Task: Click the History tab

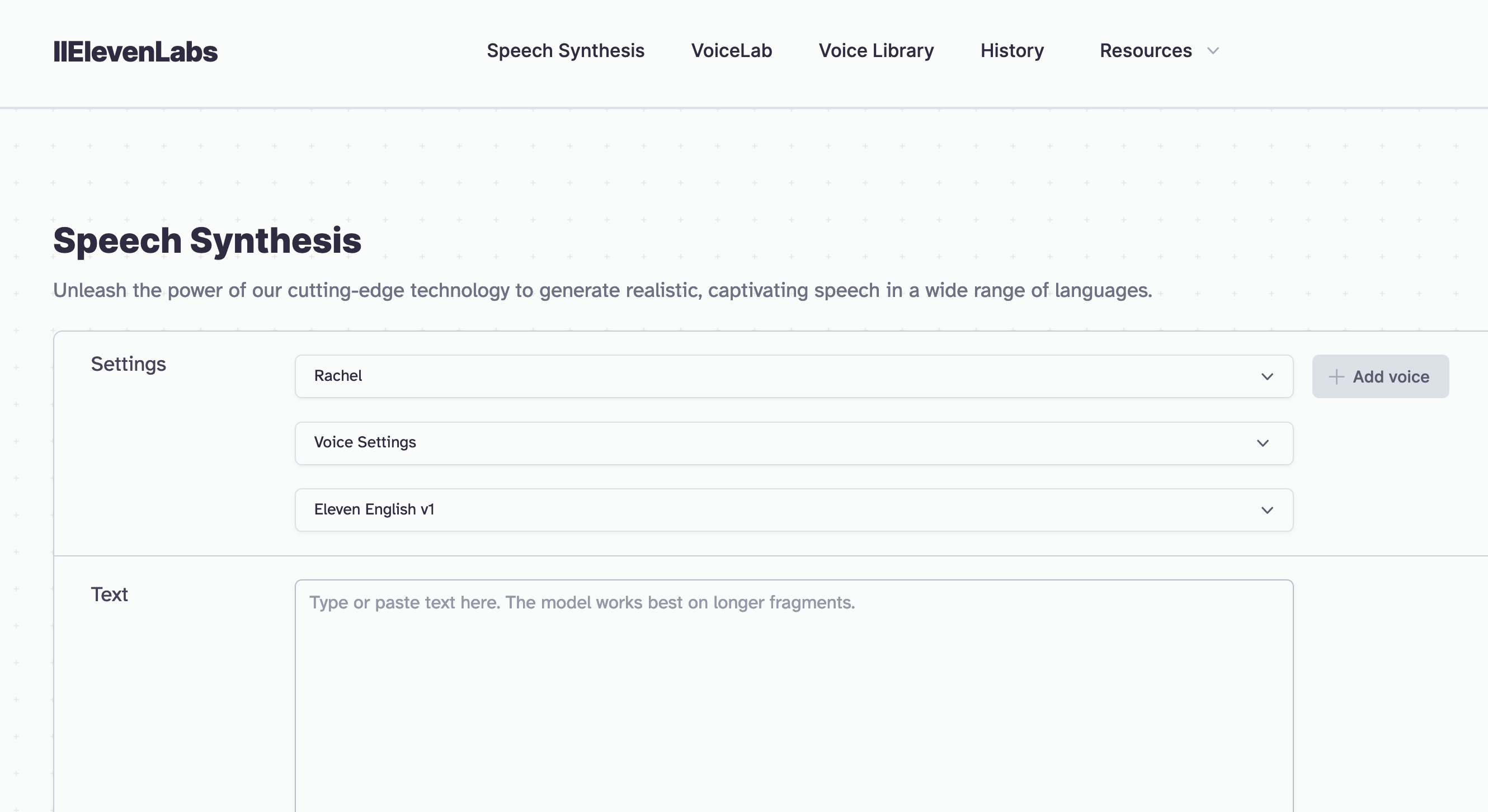Action: coord(1011,51)
